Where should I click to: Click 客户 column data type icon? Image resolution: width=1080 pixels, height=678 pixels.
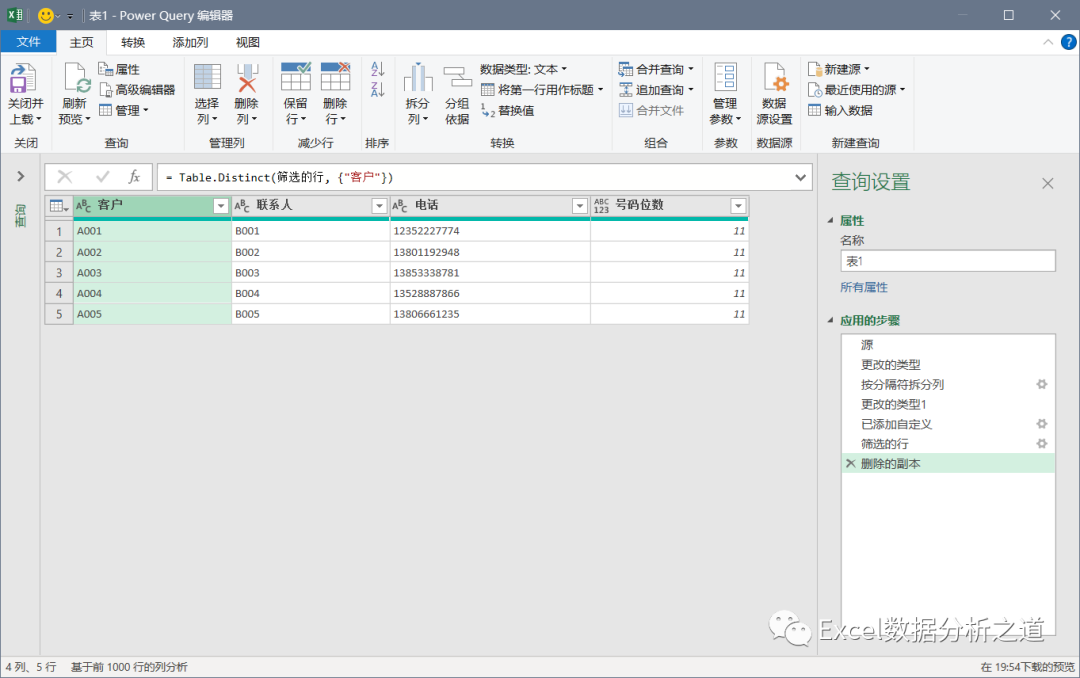[x=83, y=205]
